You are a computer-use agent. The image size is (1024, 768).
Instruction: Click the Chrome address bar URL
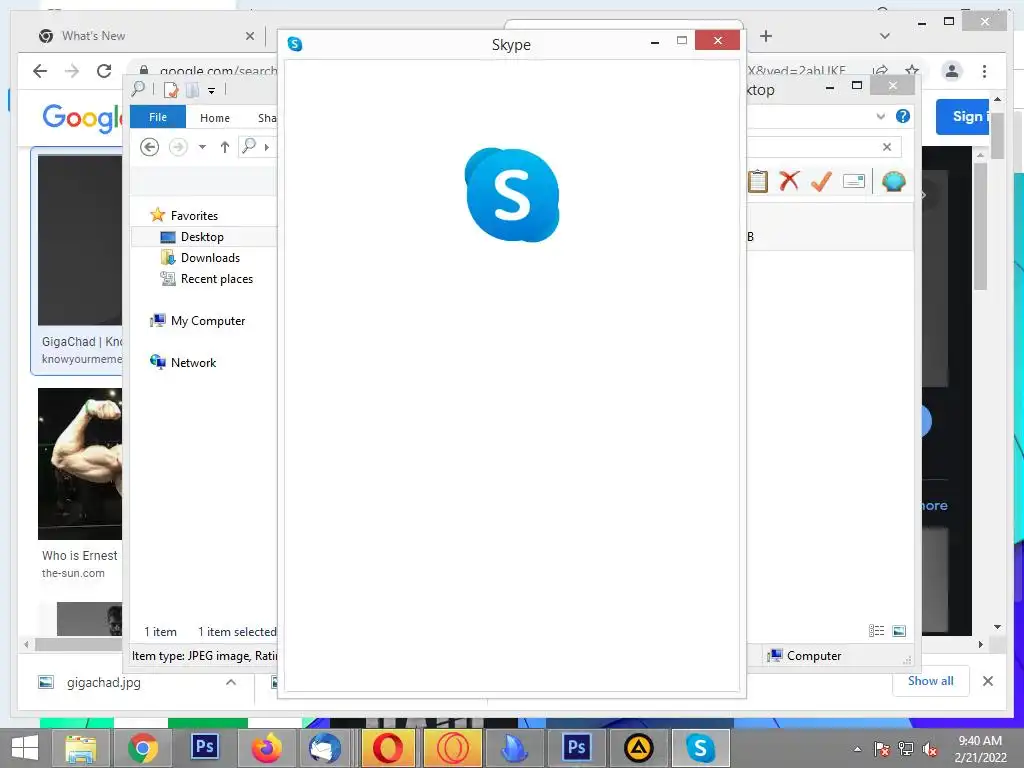(x=218, y=71)
